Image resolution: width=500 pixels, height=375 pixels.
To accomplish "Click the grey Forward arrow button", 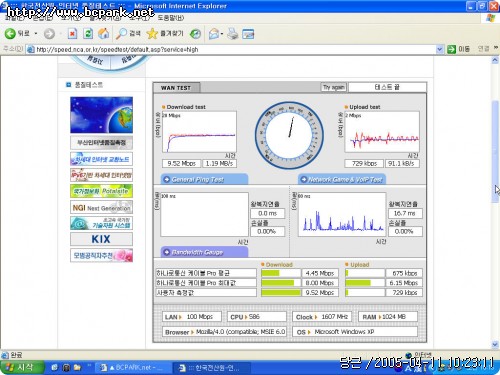I will coord(49,34).
